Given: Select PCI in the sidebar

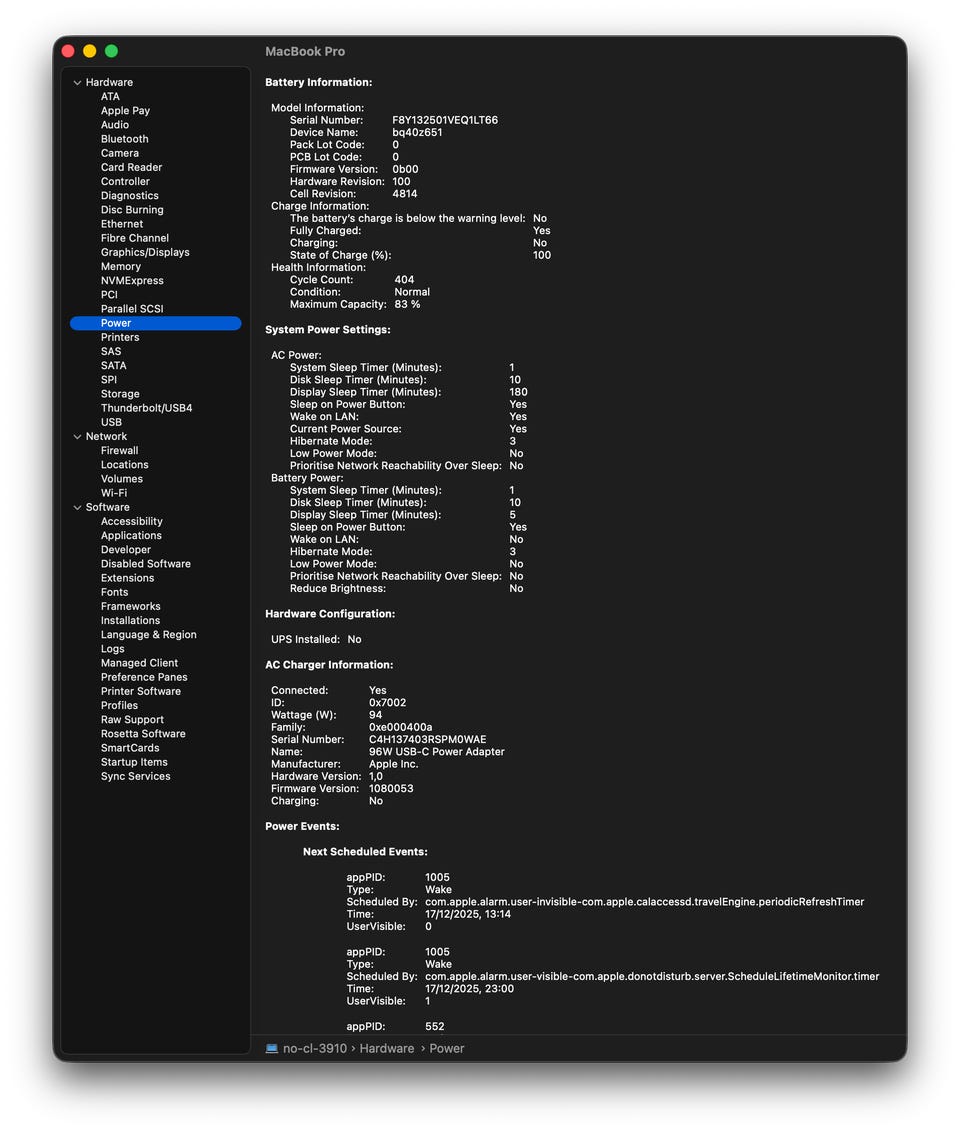Looking at the screenshot, I should click(x=109, y=295).
